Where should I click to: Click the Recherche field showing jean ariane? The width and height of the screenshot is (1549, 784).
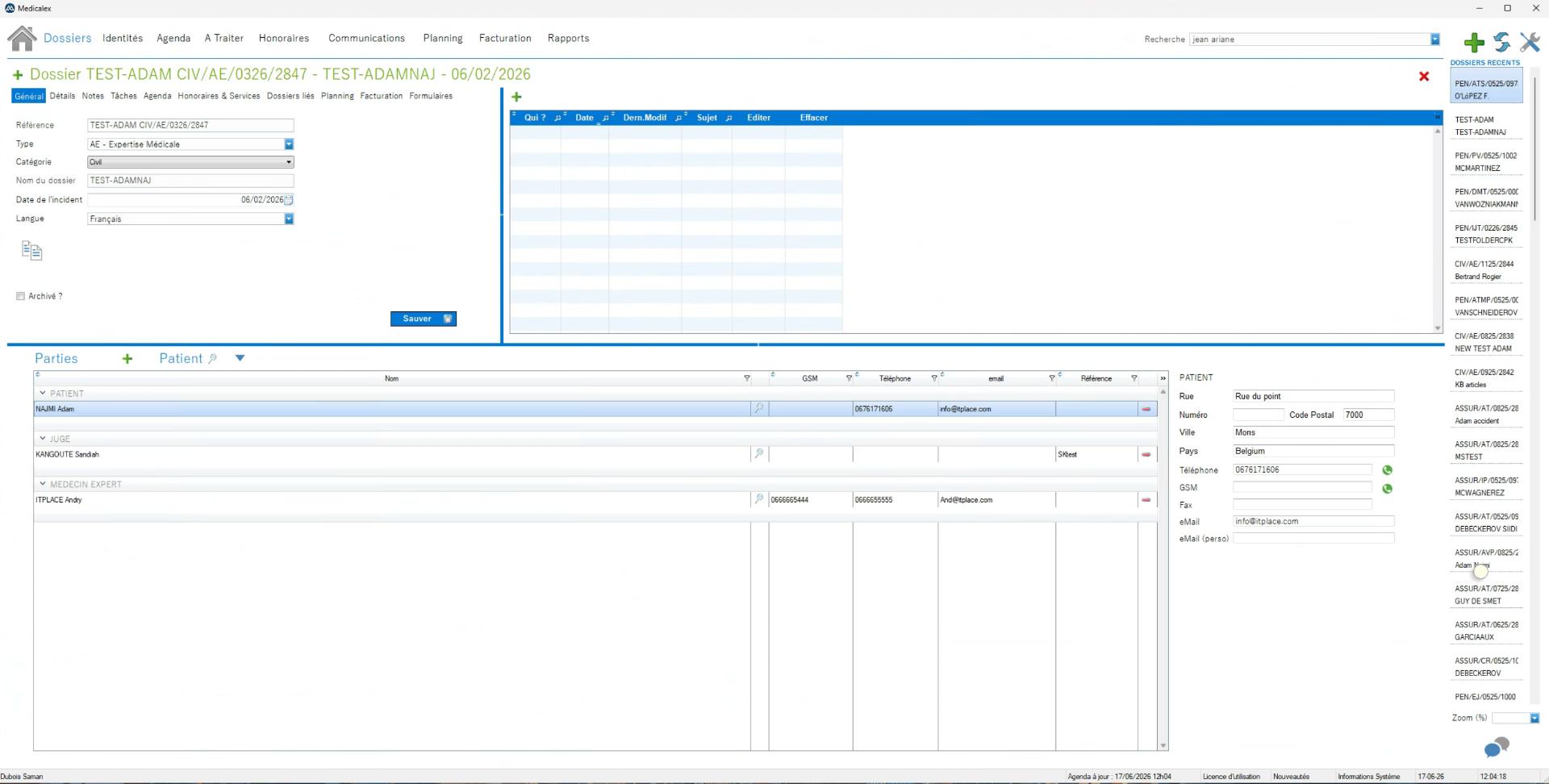pos(1309,40)
